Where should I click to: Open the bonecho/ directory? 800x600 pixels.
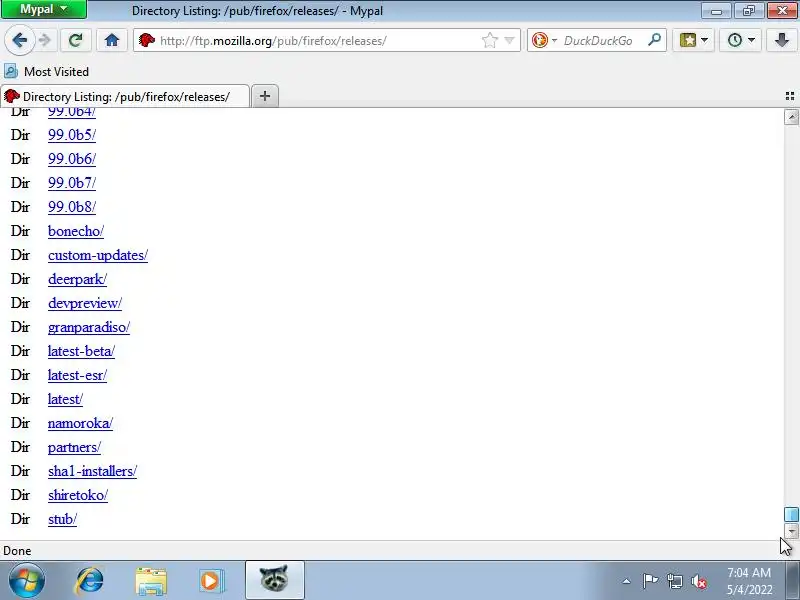tap(76, 231)
